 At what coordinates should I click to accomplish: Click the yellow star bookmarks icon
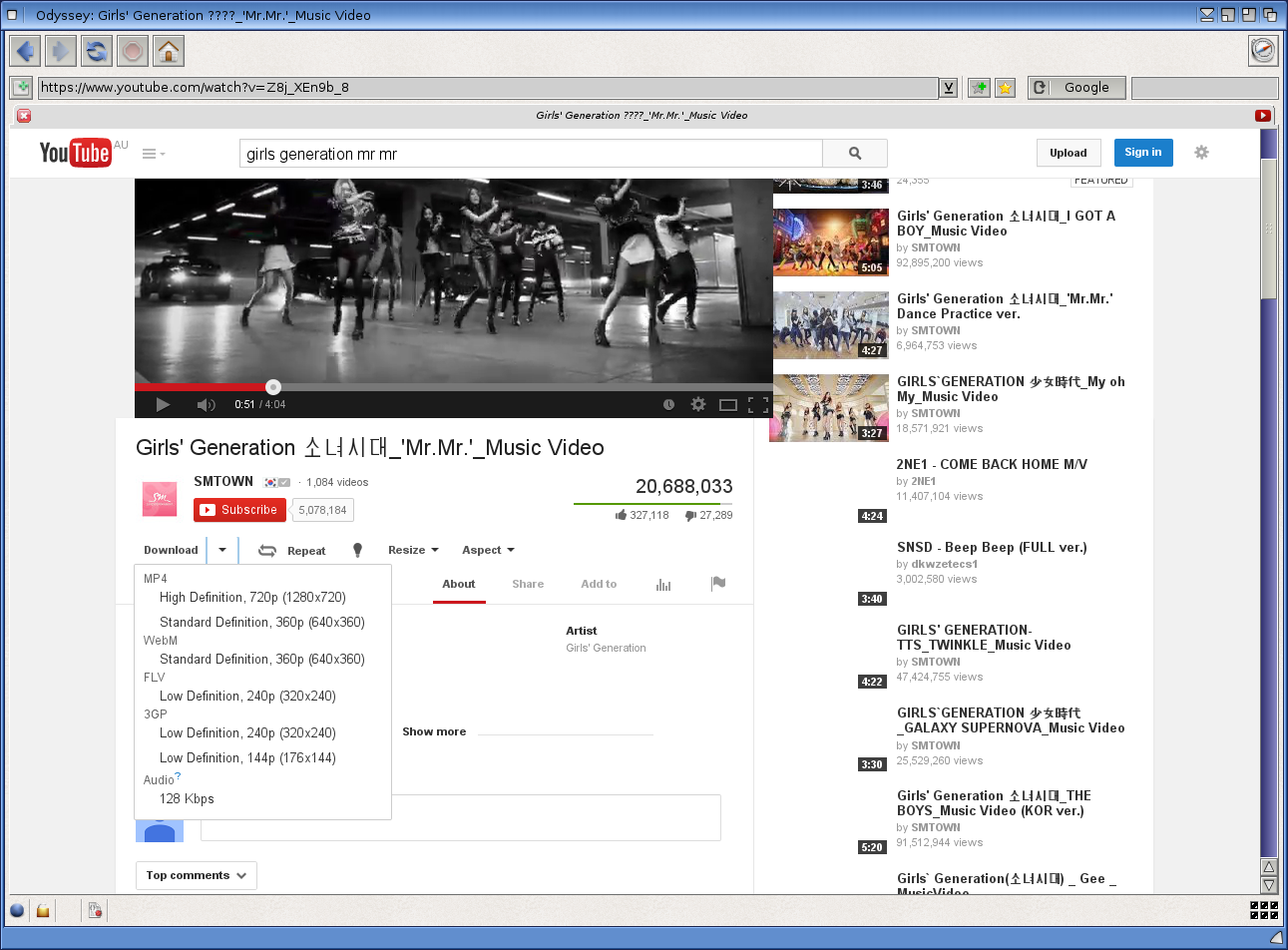coord(1006,88)
